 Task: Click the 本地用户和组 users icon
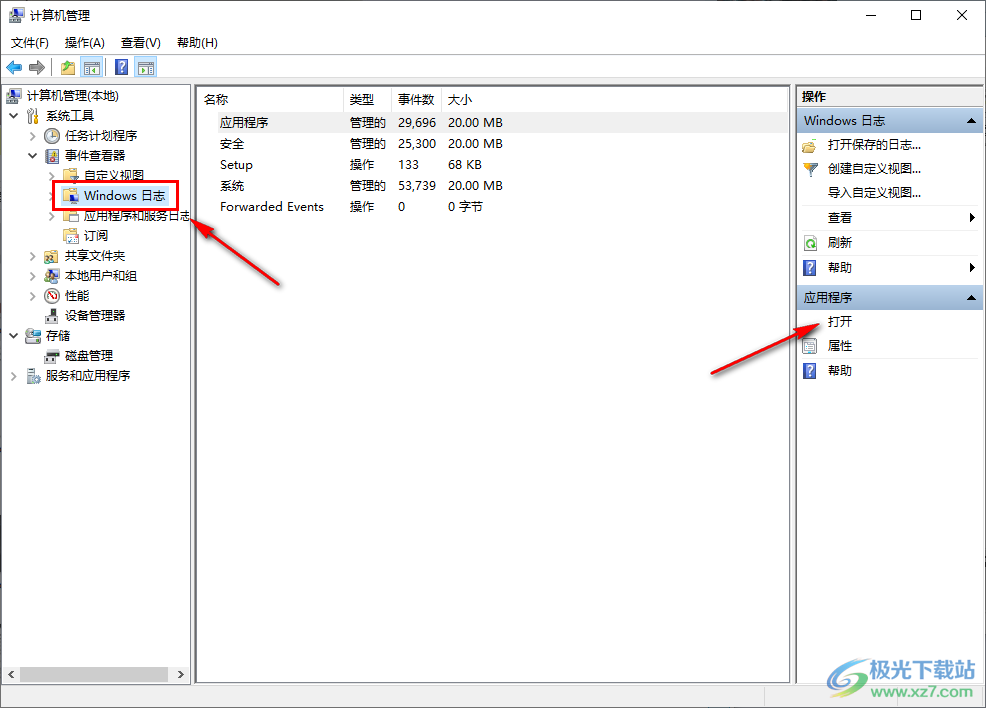pos(52,276)
